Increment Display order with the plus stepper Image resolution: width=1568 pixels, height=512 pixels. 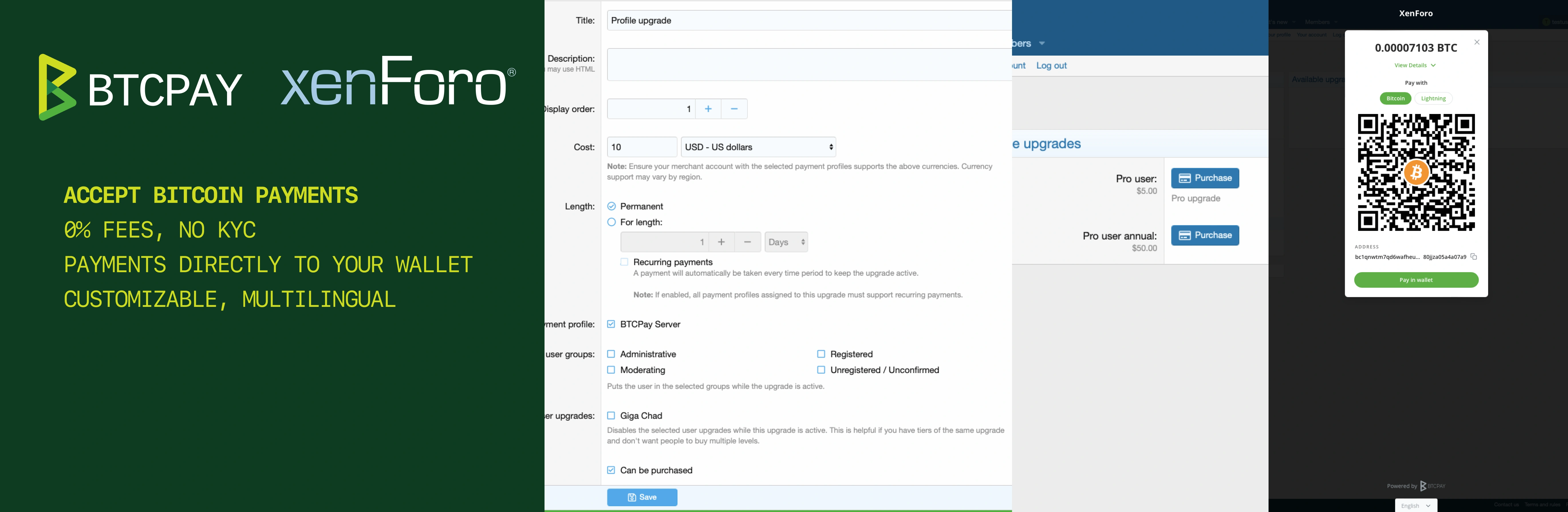coord(708,109)
